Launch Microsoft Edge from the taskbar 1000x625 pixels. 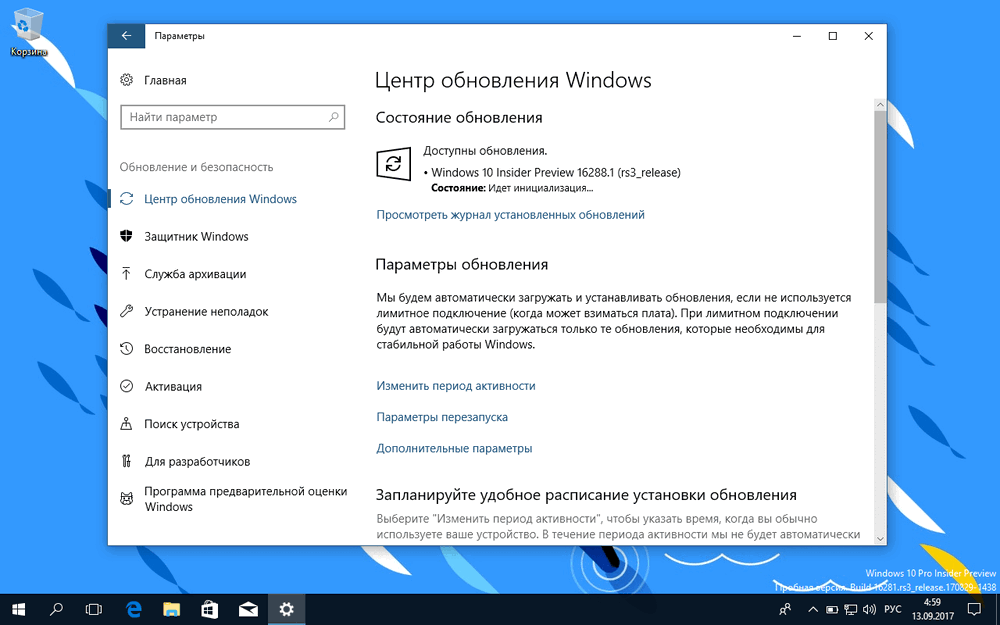(x=134, y=608)
